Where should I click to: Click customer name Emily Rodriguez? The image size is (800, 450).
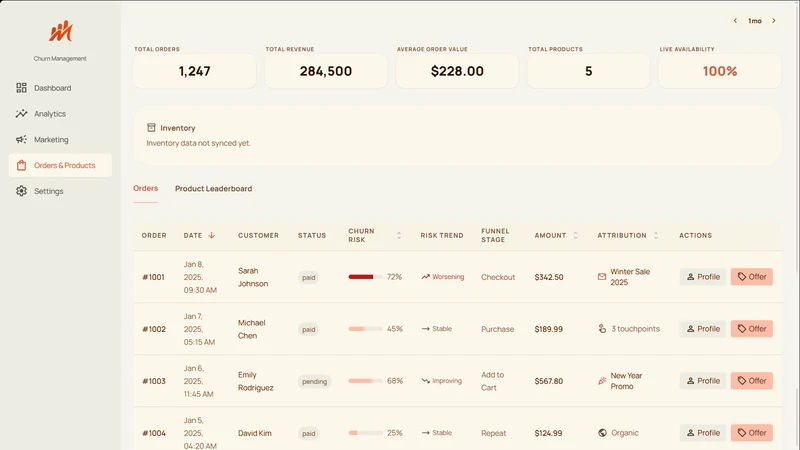256,381
